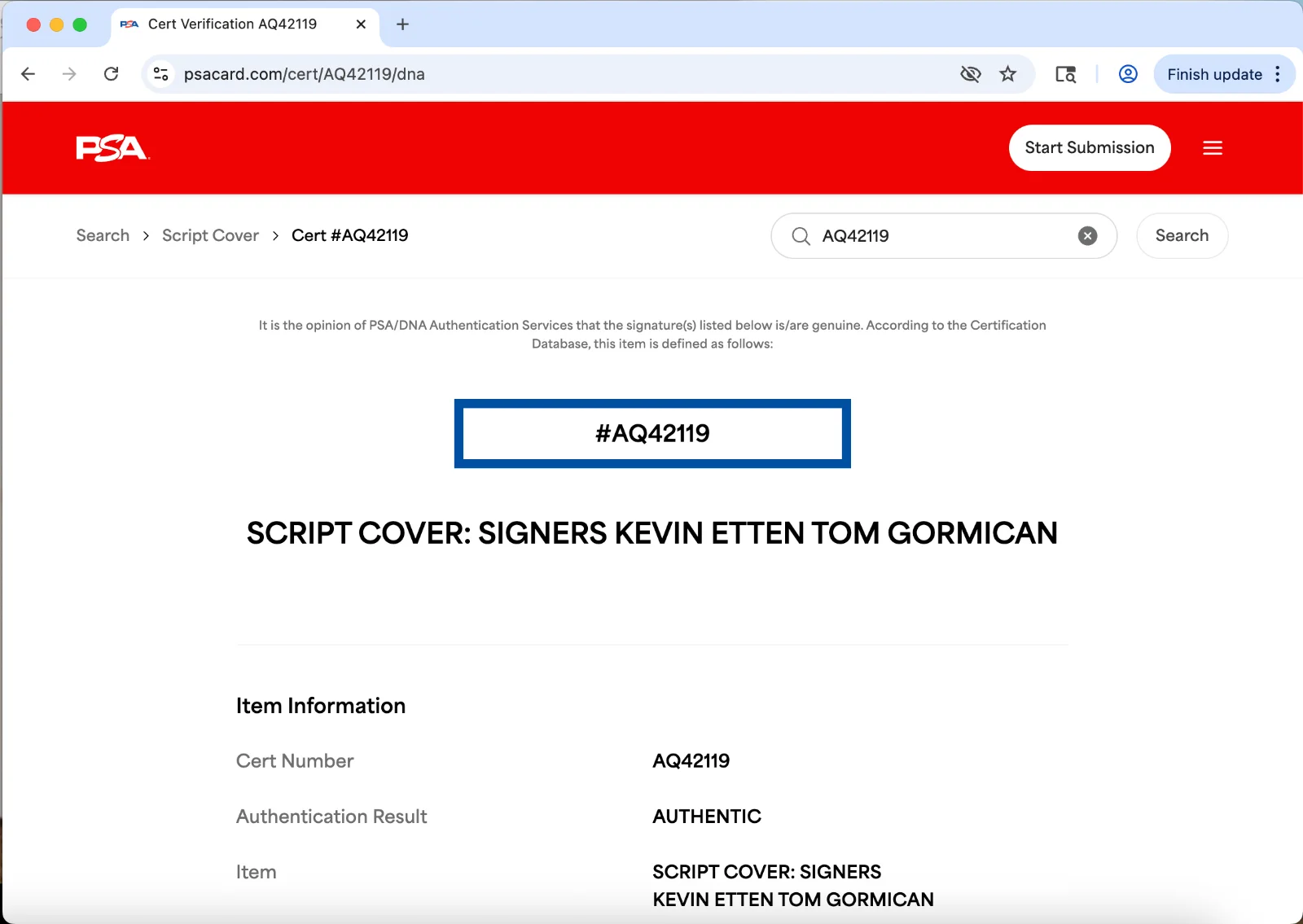Close the Cert Verification AQ42119 tab
1303x924 pixels.
tap(361, 24)
